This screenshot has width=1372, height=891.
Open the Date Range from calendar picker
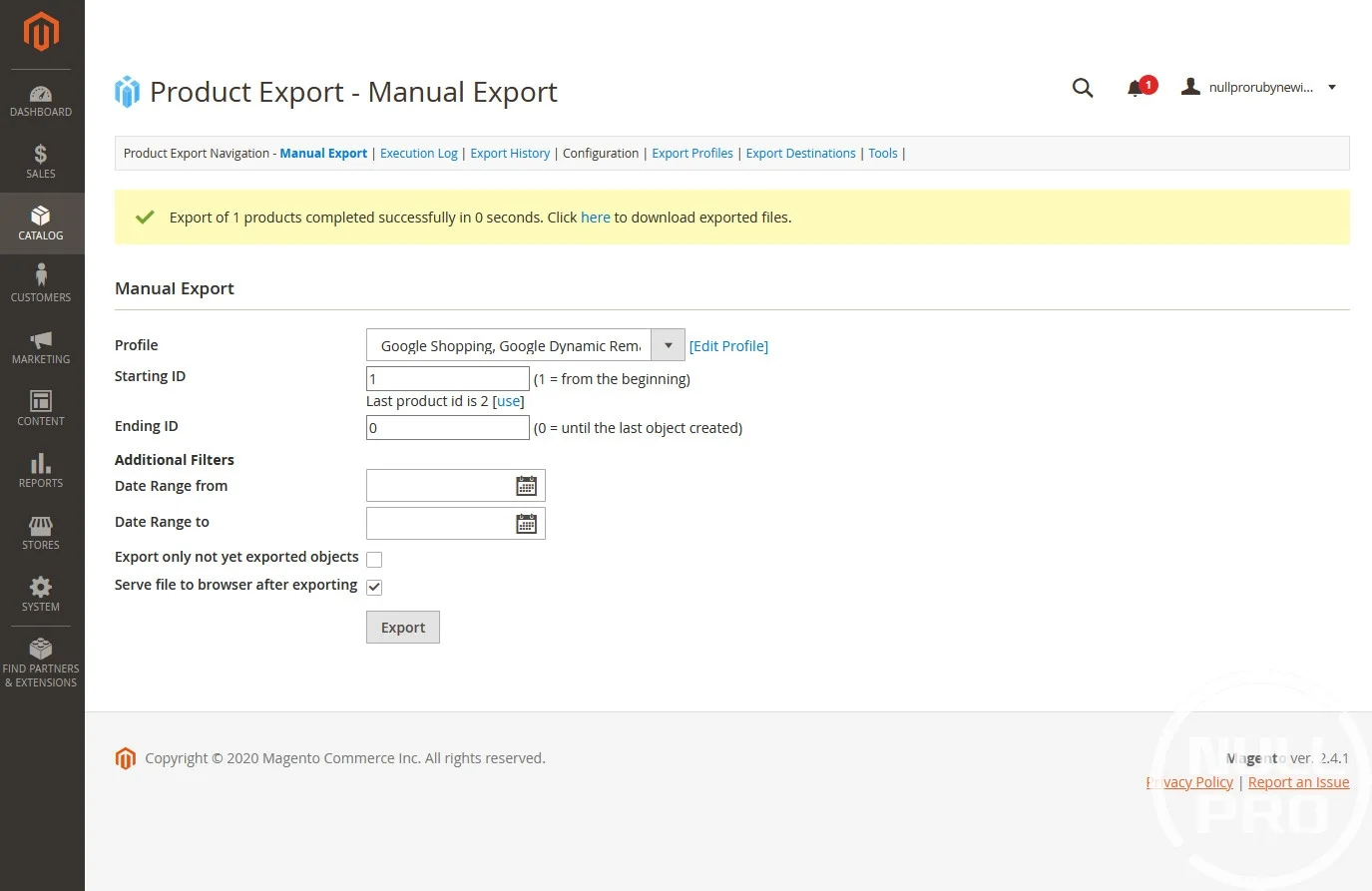point(526,486)
